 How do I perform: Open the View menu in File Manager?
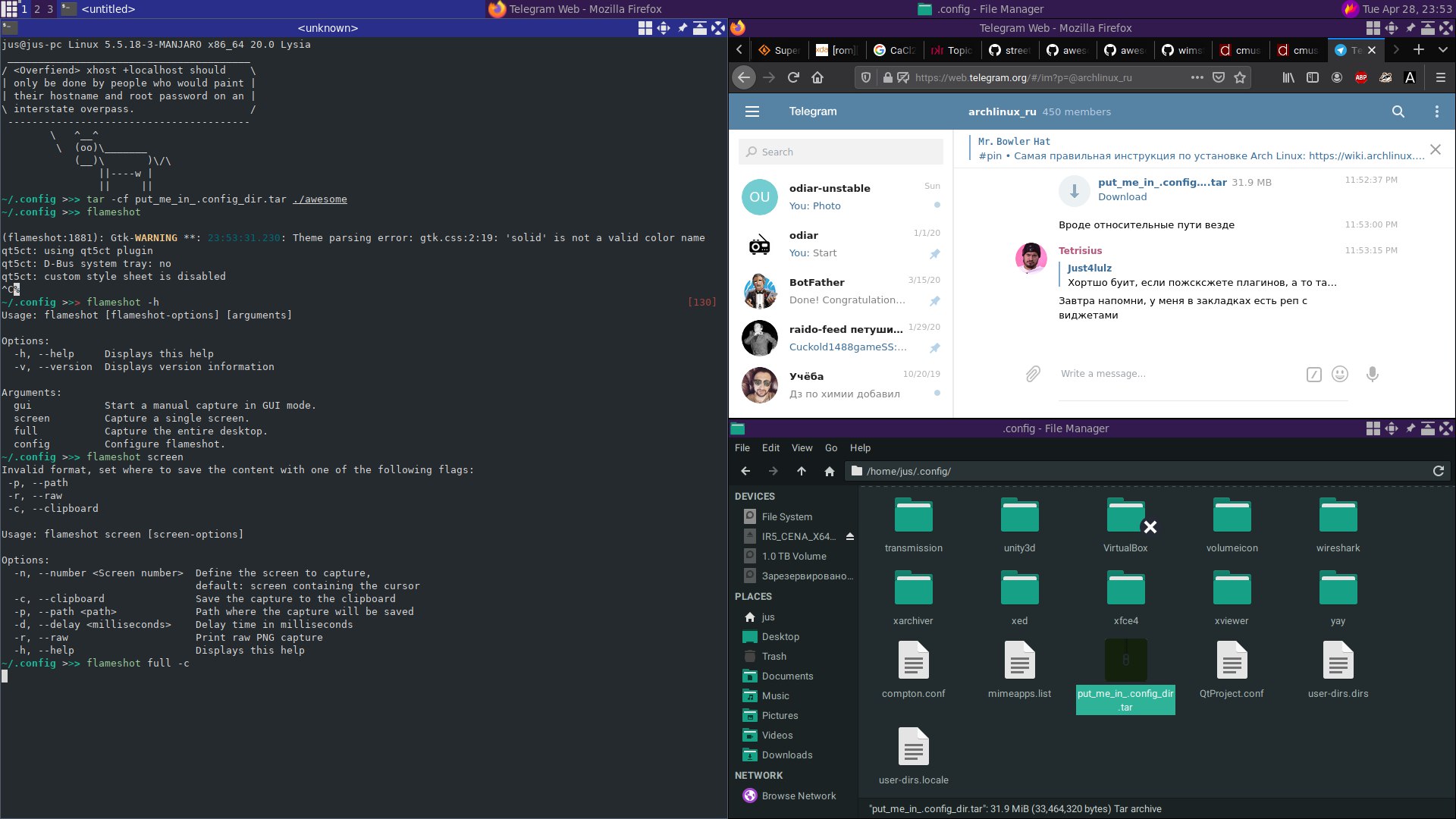tap(802, 448)
